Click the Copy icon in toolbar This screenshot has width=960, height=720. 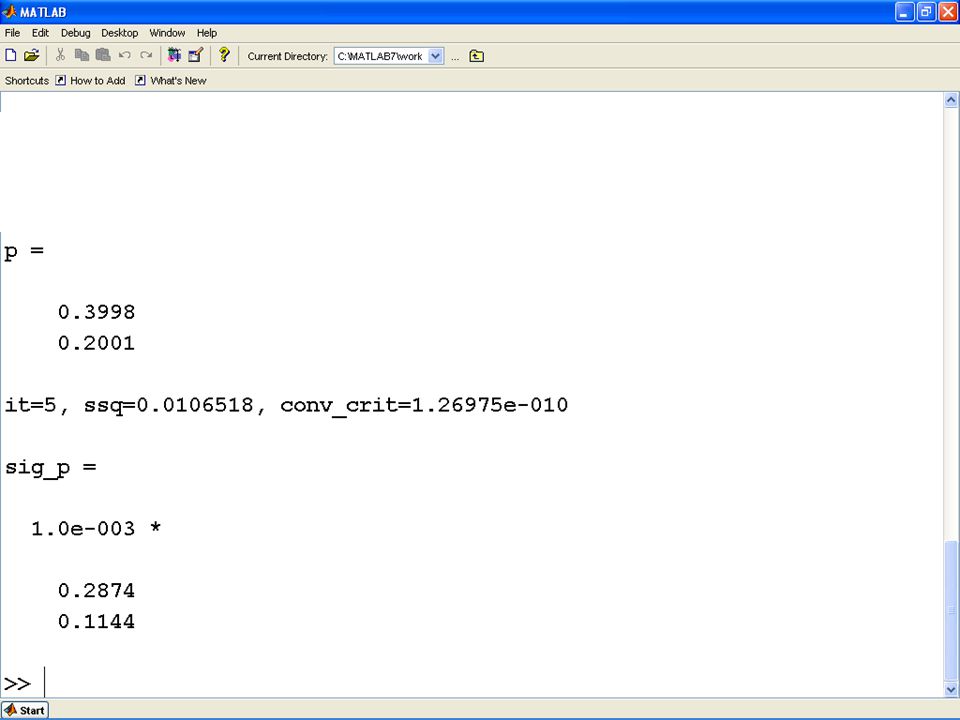pyautogui.click(x=81, y=56)
